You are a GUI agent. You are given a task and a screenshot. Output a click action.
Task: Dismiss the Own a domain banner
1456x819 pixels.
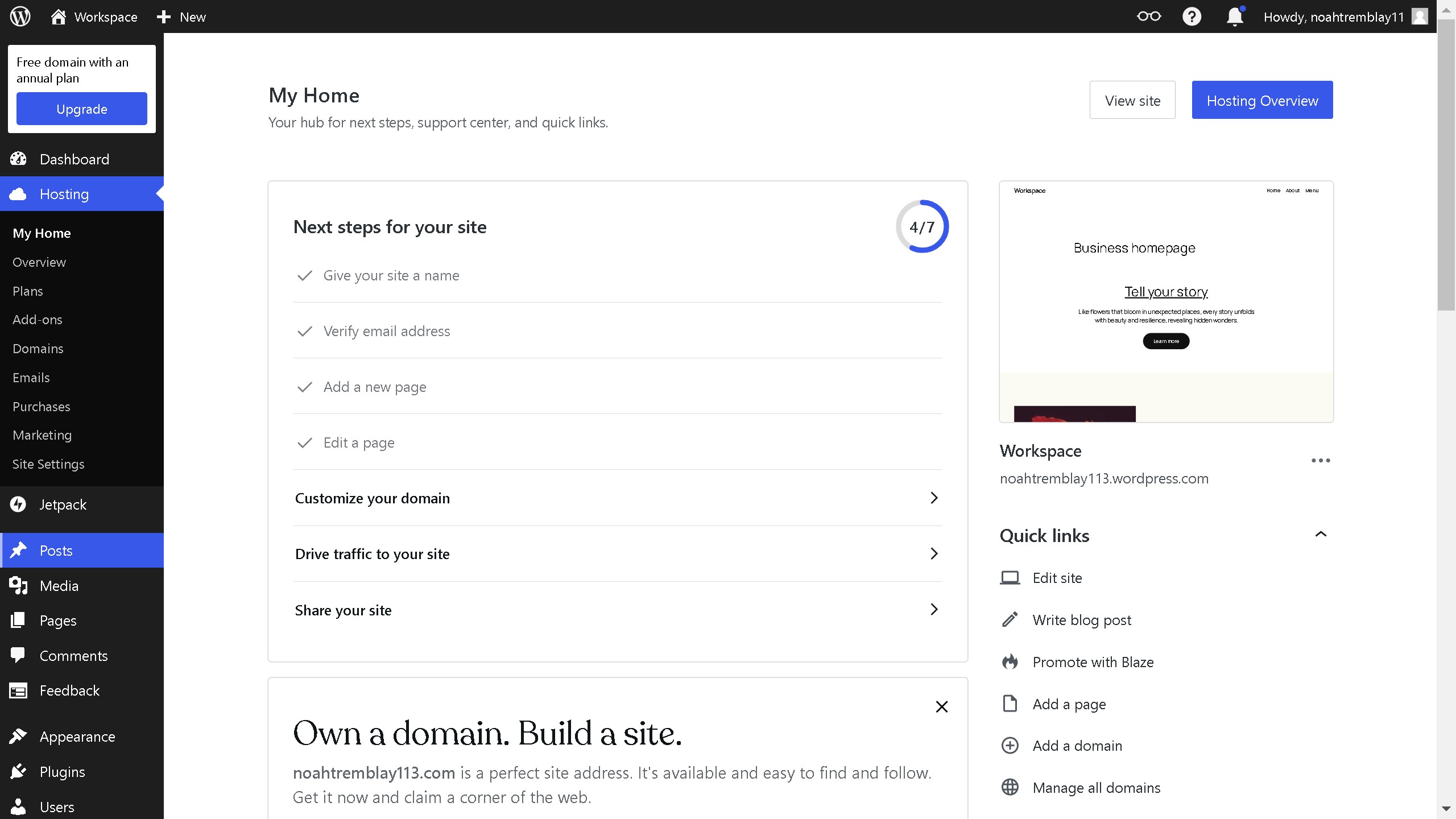[941, 706]
